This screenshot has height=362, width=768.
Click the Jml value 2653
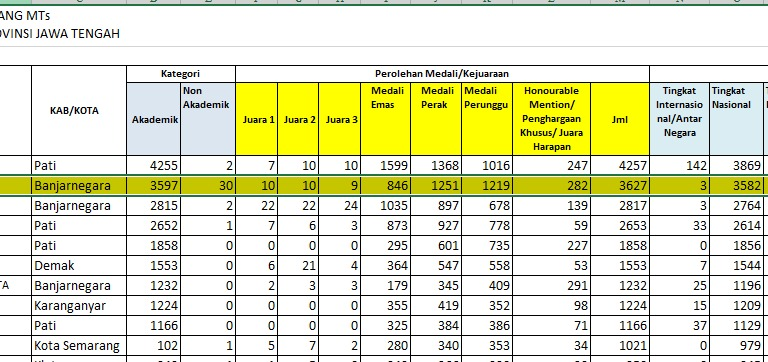click(620, 226)
